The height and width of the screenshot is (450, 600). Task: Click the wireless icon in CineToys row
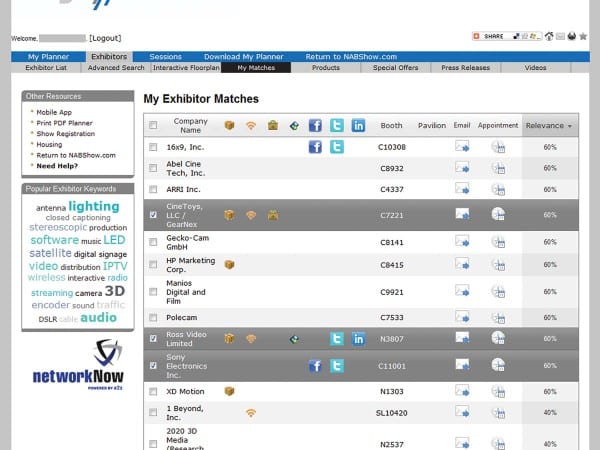pyautogui.click(x=251, y=215)
